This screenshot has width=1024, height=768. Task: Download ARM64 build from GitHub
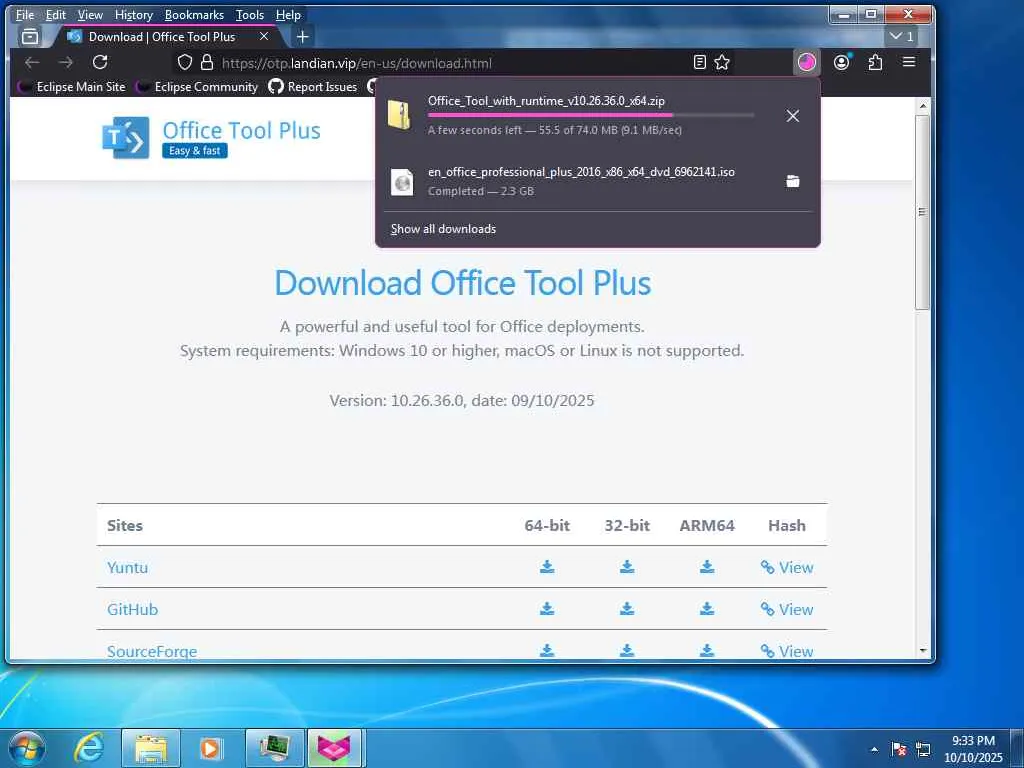707,609
